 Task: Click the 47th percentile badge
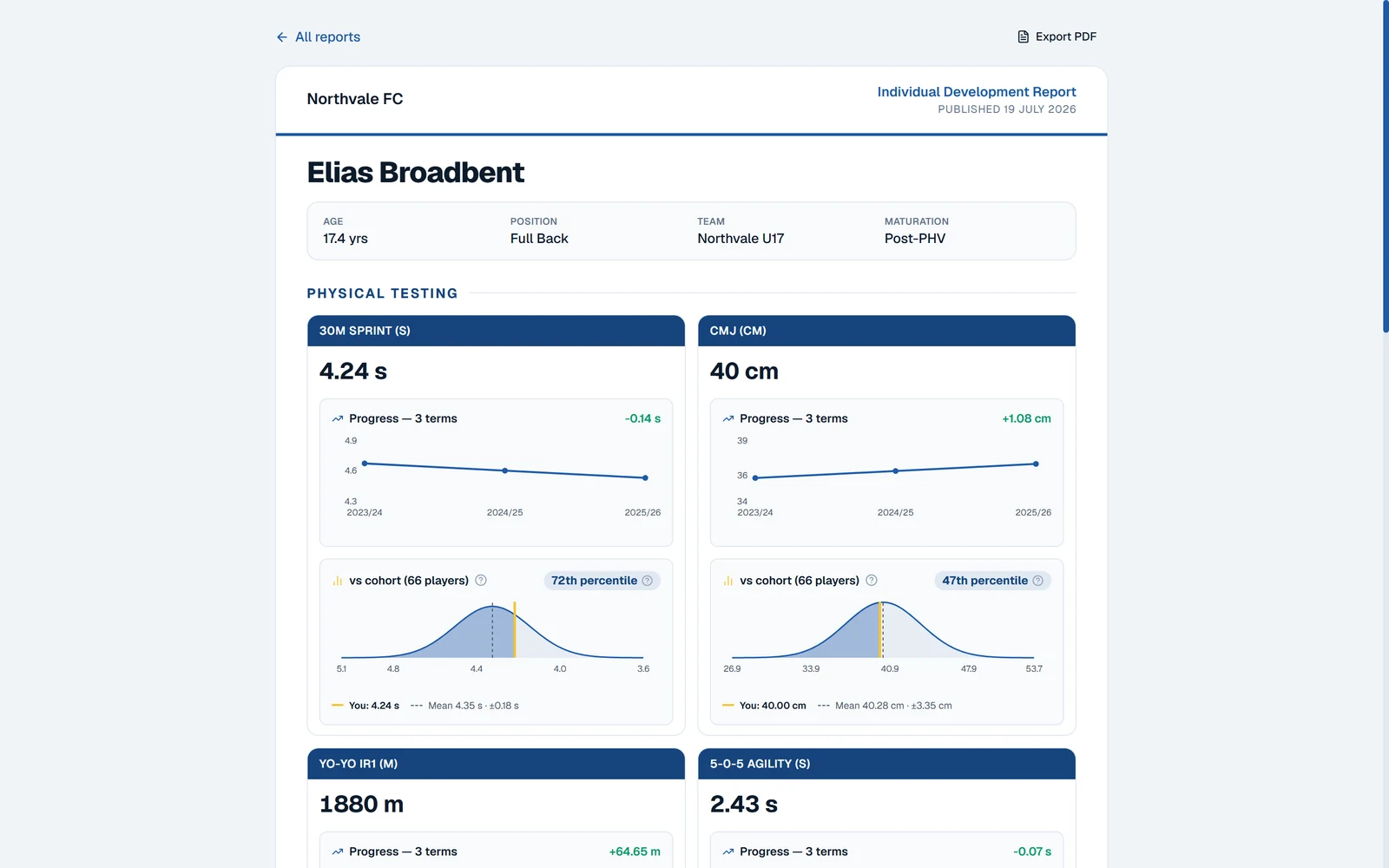point(992,581)
